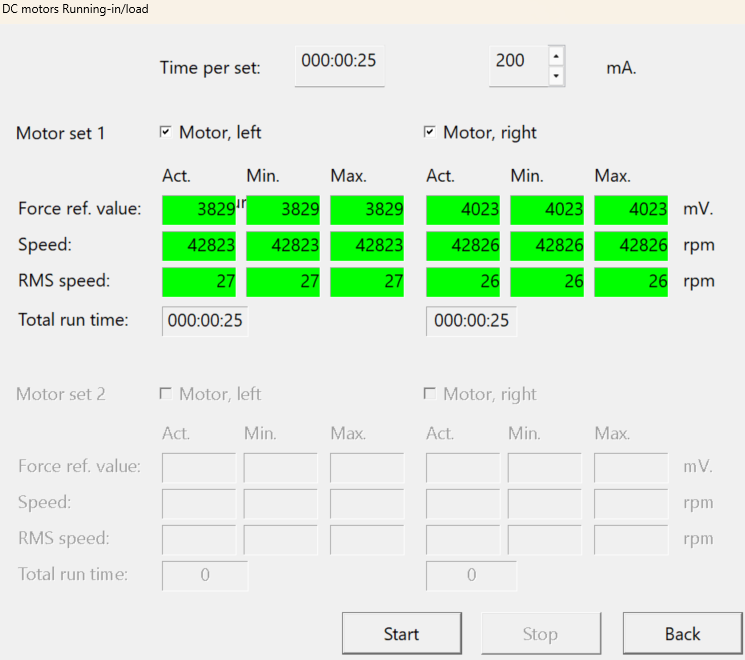Select left motor Min. RMS speed 27

(x=283, y=282)
